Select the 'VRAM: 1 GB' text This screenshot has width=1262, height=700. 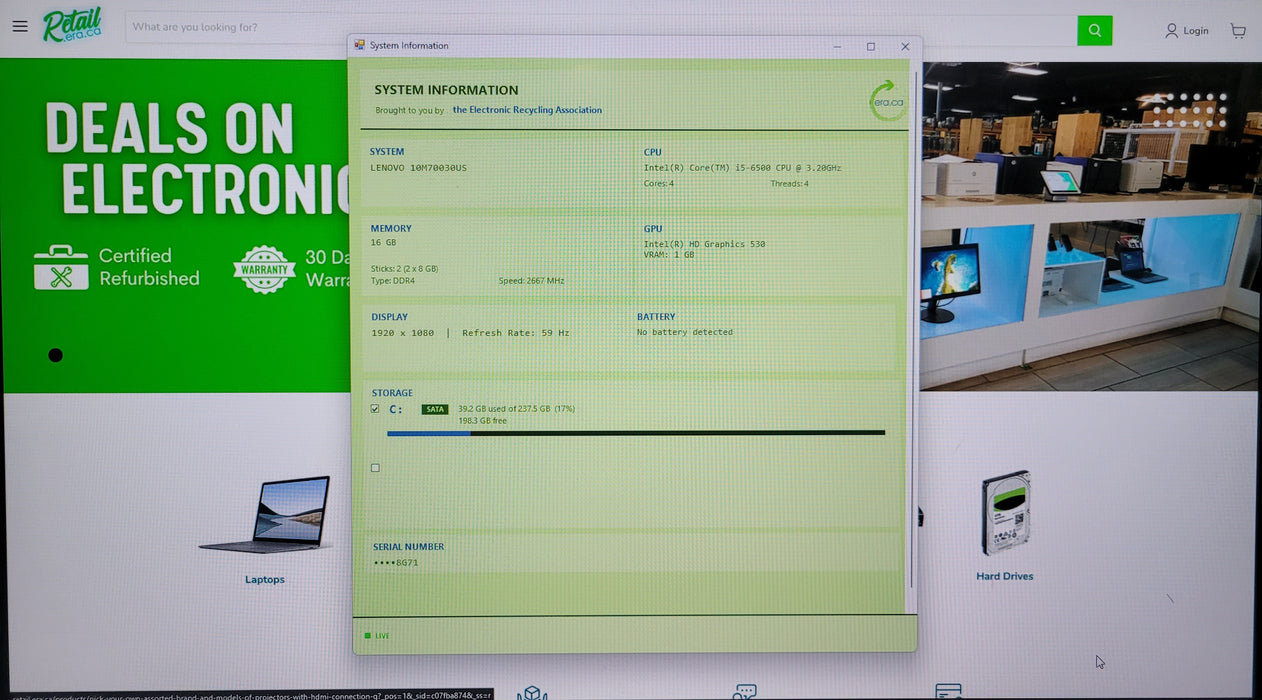(x=669, y=255)
